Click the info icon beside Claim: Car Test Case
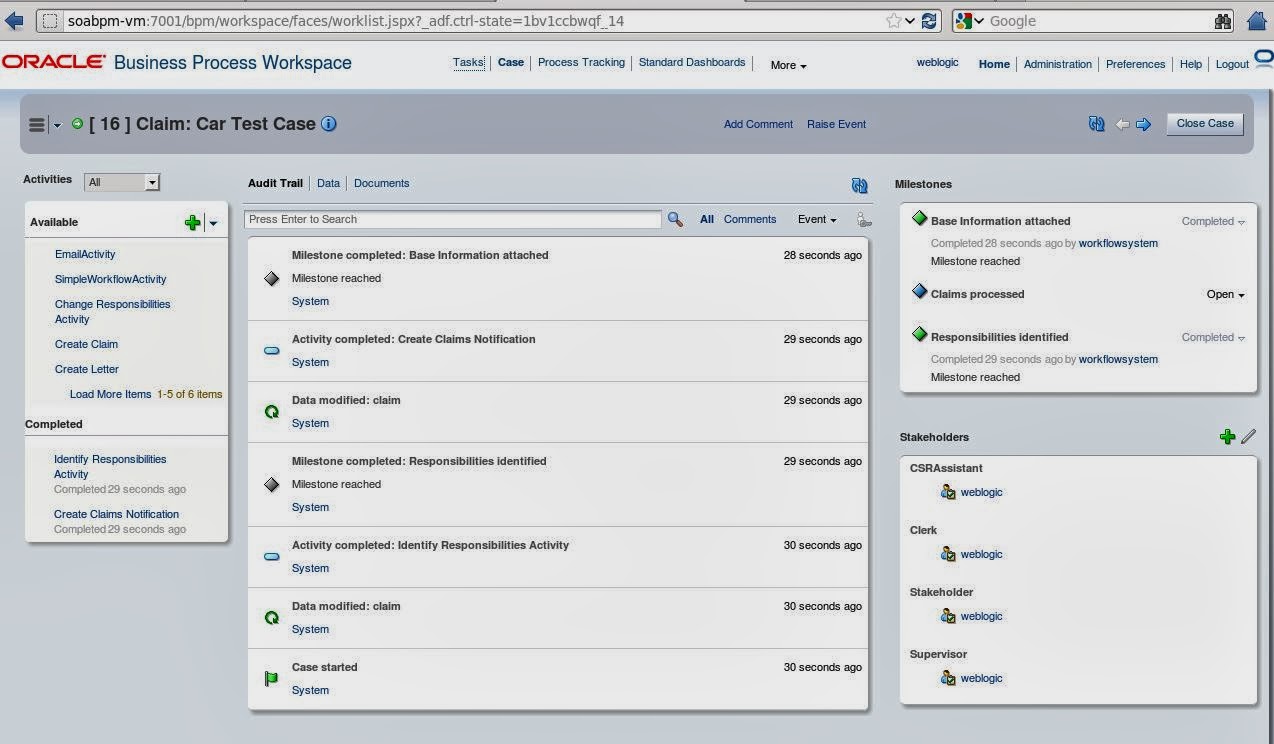Viewport: 1274px width, 744px height. click(x=328, y=124)
